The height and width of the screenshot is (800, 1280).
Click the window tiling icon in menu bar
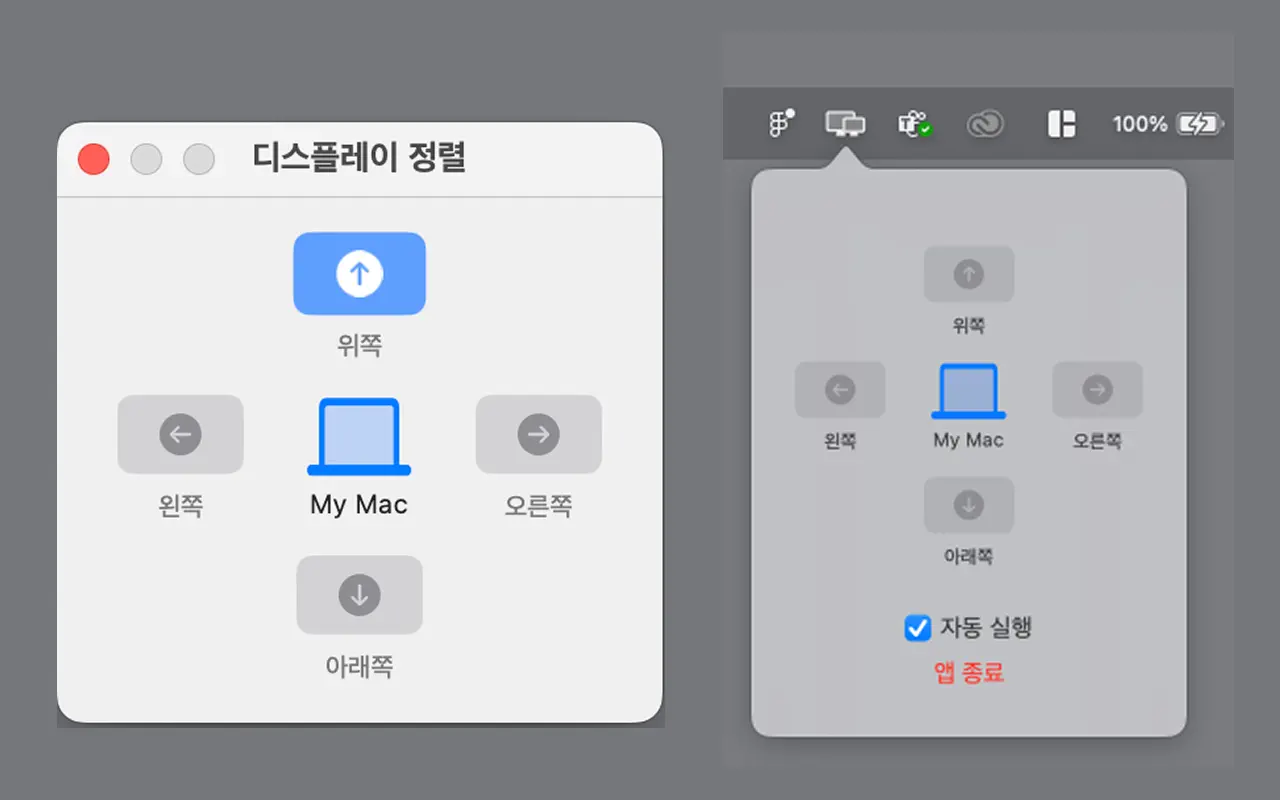tap(1061, 124)
